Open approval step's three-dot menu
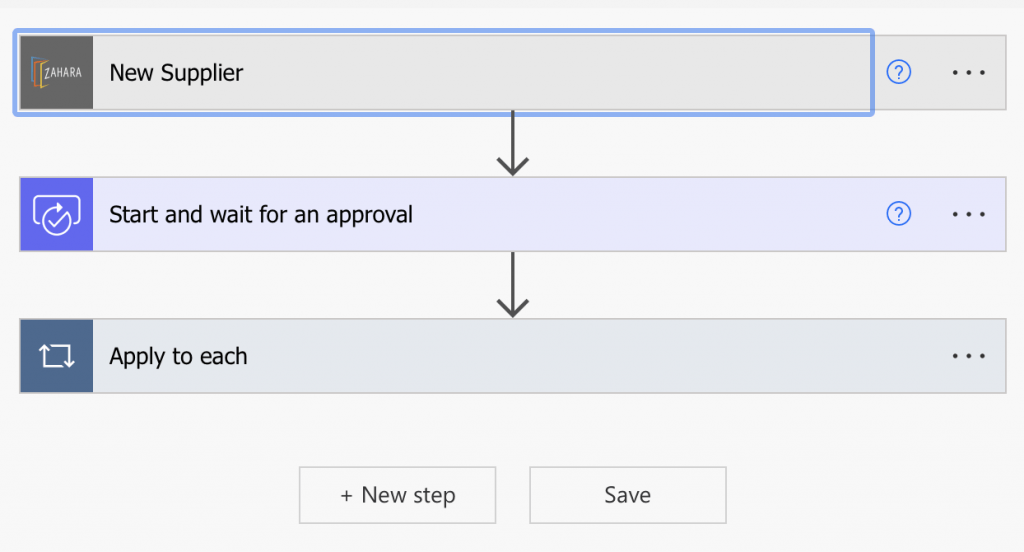Screen dimensions: 1024x552 [x=968, y=214]
